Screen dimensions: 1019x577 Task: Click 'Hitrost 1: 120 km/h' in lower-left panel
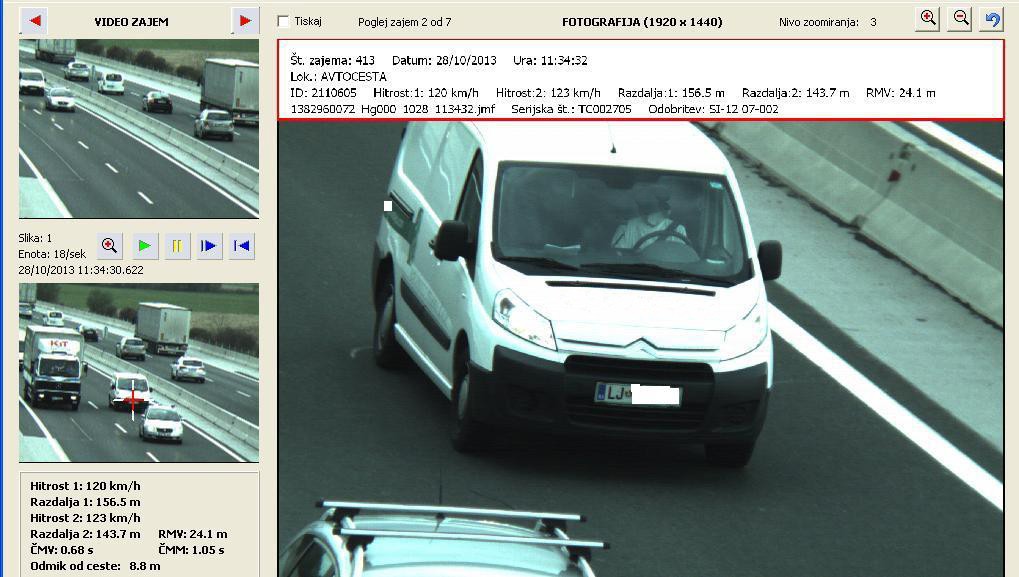point(85,486)
